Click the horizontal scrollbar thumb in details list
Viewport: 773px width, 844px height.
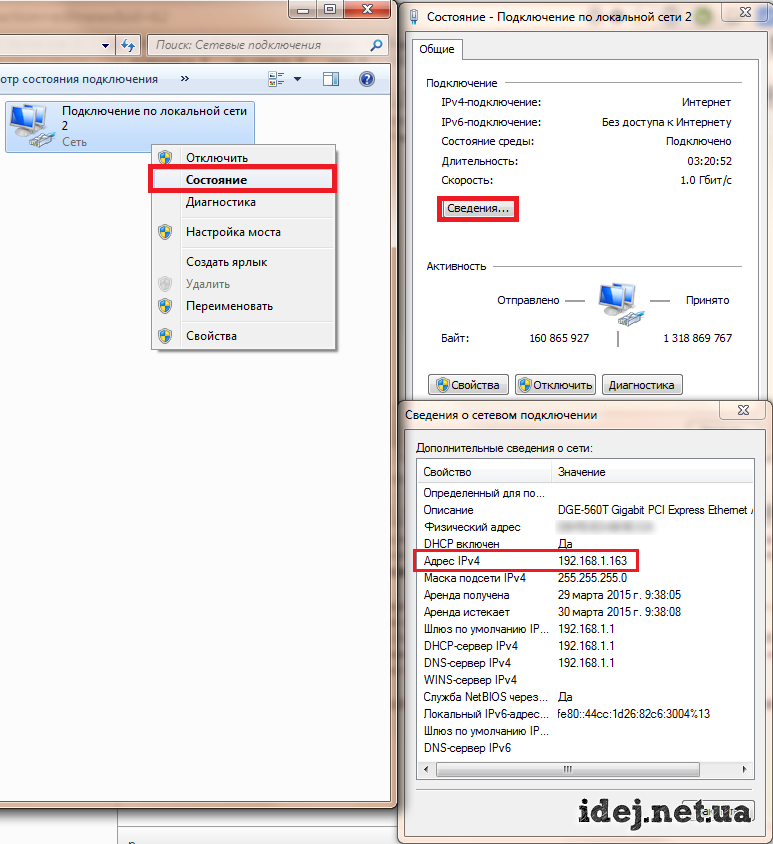(568, 769)
